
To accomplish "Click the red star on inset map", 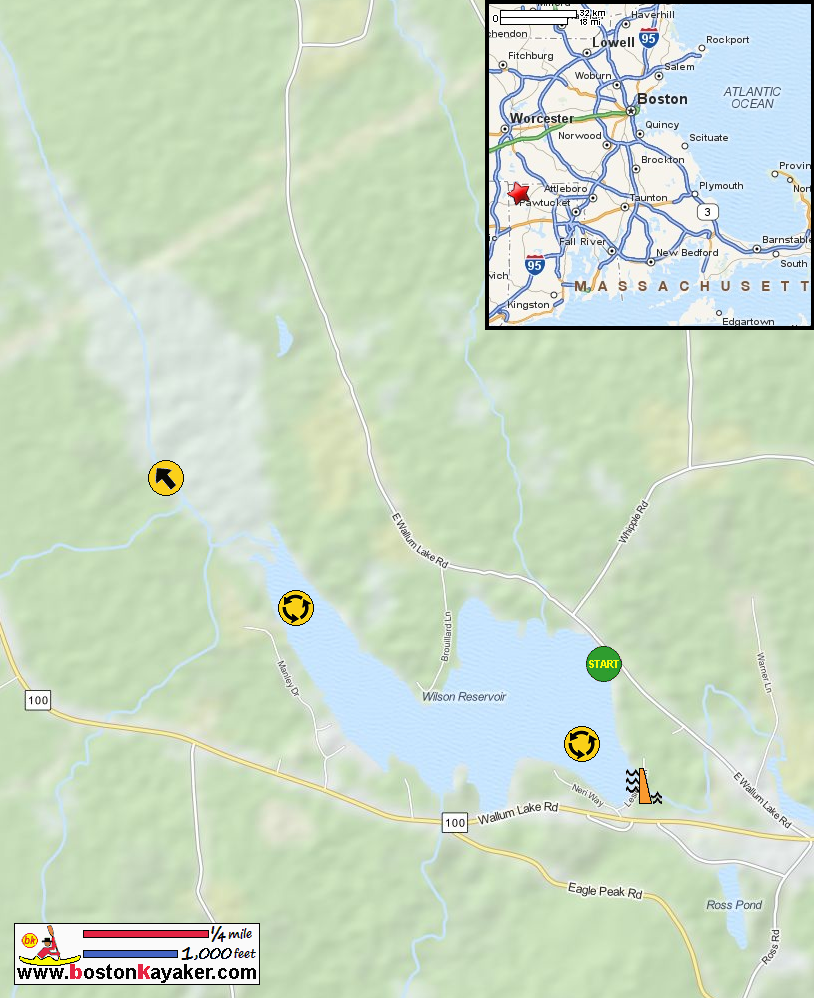I will tap(519, 193).
